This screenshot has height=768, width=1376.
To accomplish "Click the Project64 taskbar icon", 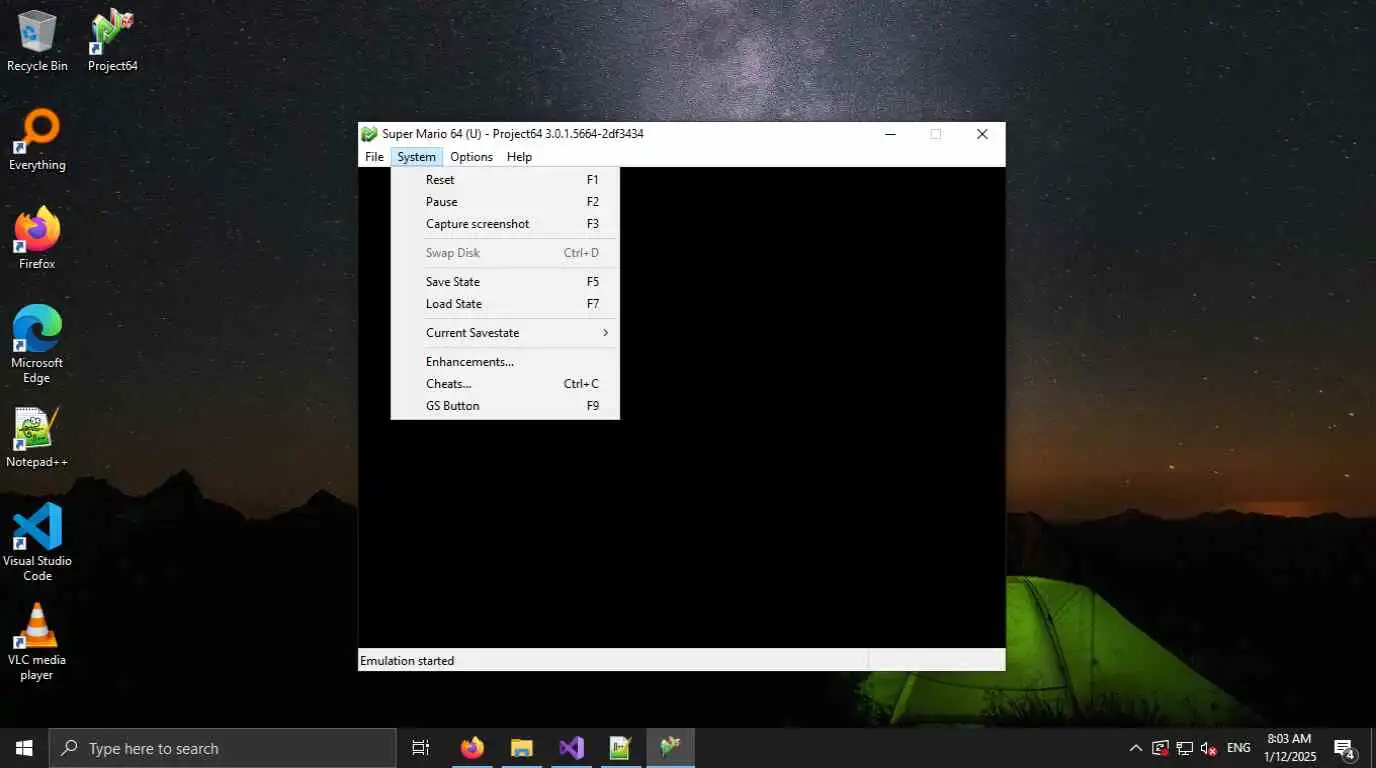I will pos(670,748).
